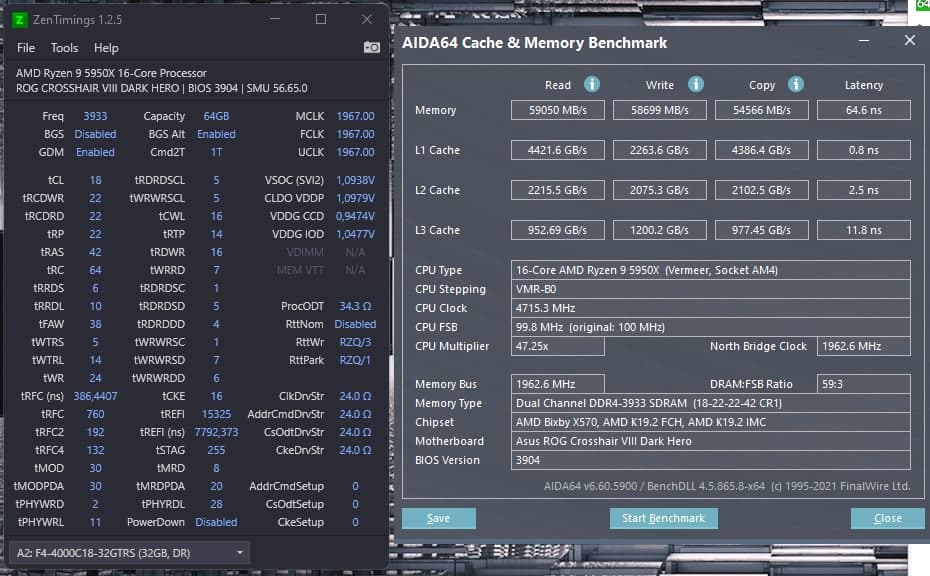
Task: Click the CPU Clock 4715.3 MHz field
Action: pos(711,308)
